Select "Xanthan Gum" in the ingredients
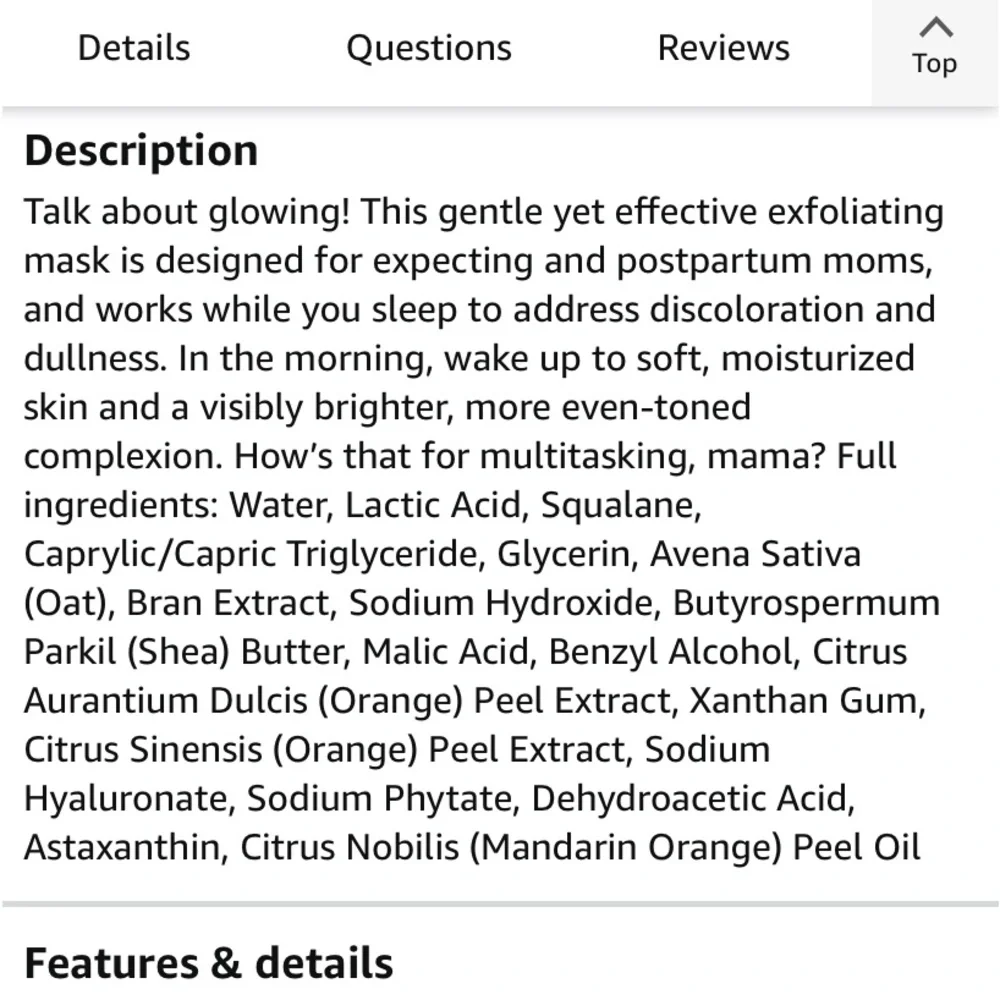This screenshot has width=1000, height=1000. point(806,701)
